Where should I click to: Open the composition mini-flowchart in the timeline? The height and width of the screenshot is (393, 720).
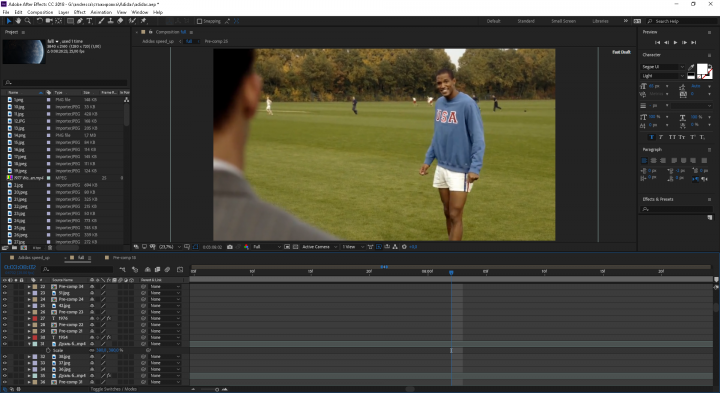(x=122, y=269)
